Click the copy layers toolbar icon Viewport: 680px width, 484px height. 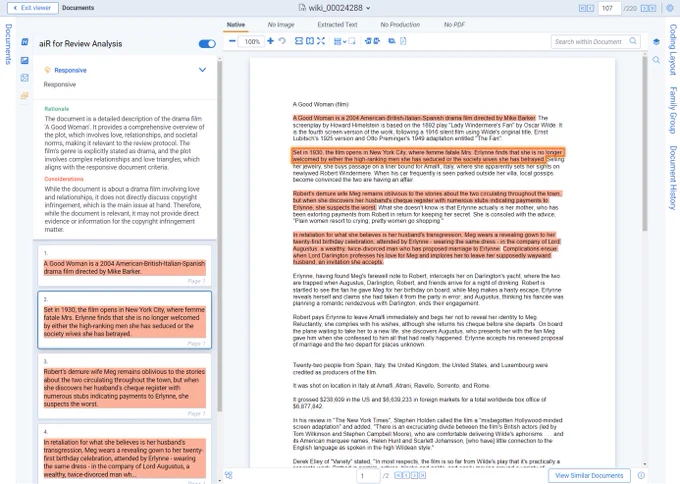[392, 41]
